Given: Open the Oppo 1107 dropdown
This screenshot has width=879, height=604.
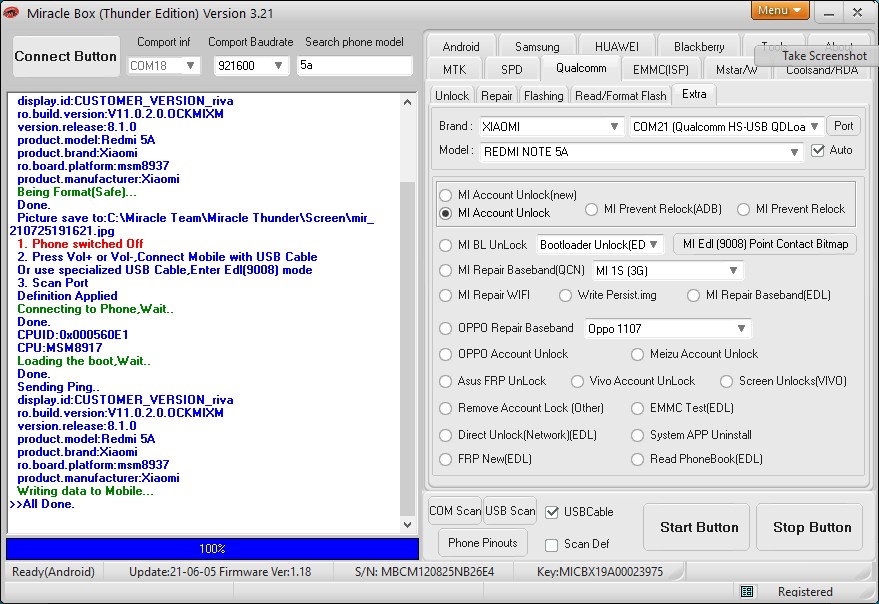Looking at the screenshot, I should tap(668, 329).
